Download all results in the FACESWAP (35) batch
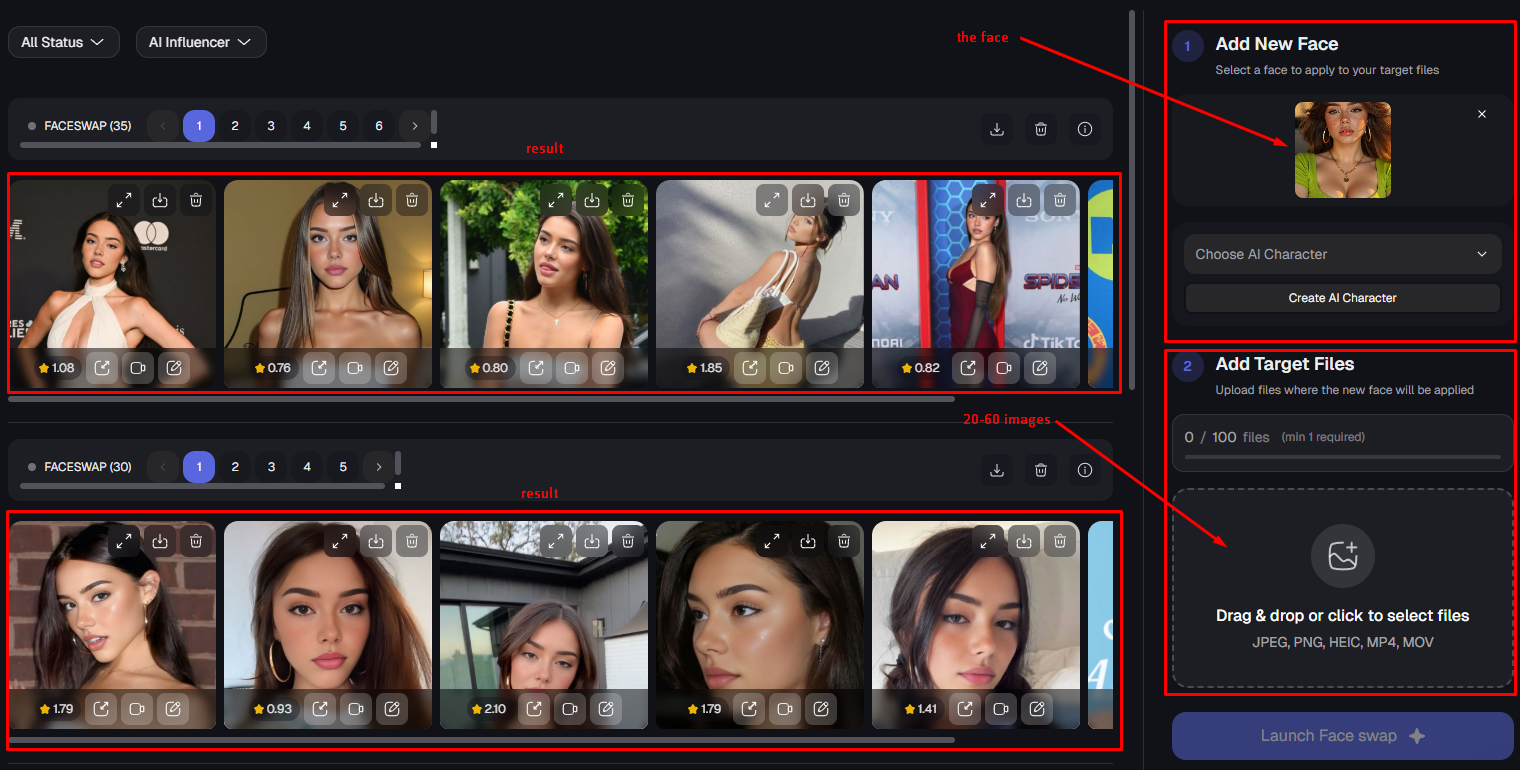Image resolution: width=1520 pixels, height=770 pixels. pyautogui.click(x=996, y=129)
